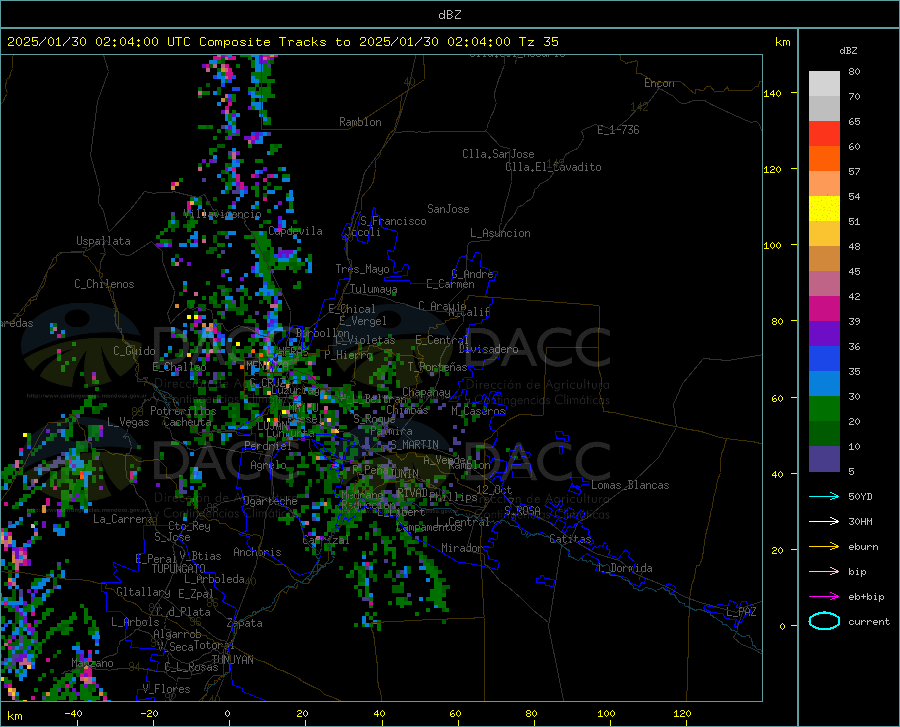The width and height of the screenshot is (900, 727).
Task: Click the 'eburn' legend label
Action: tap(863, 546)
